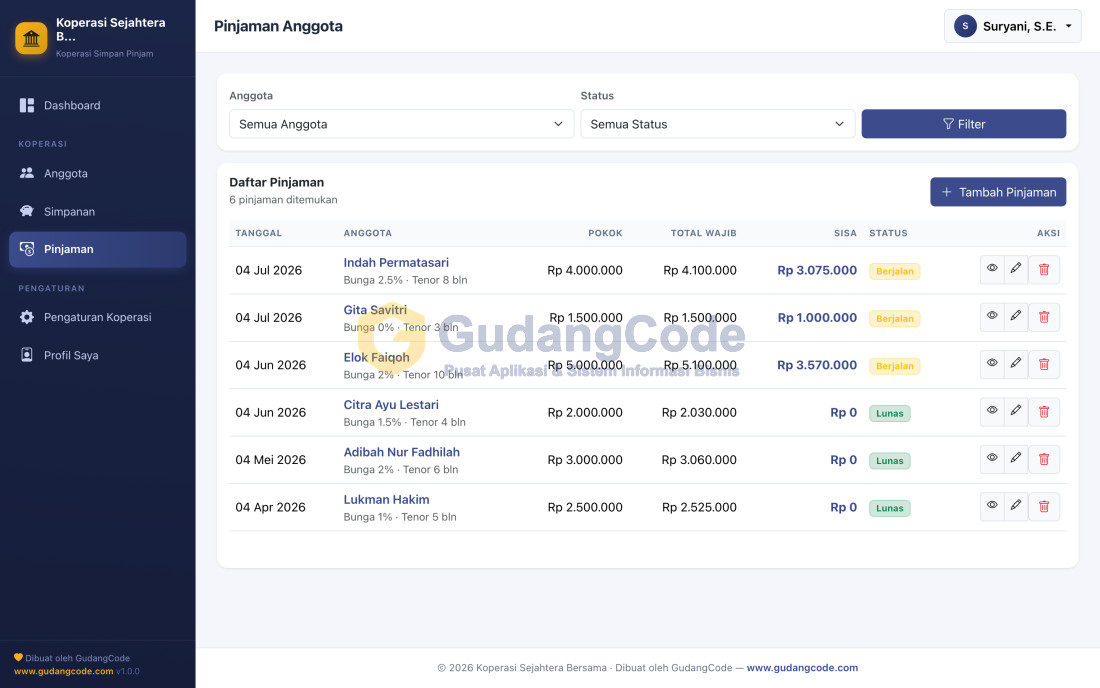Screen dimensions: 1100x688
Task: View Gita Savitri loan eye icon
Action: 992,317
